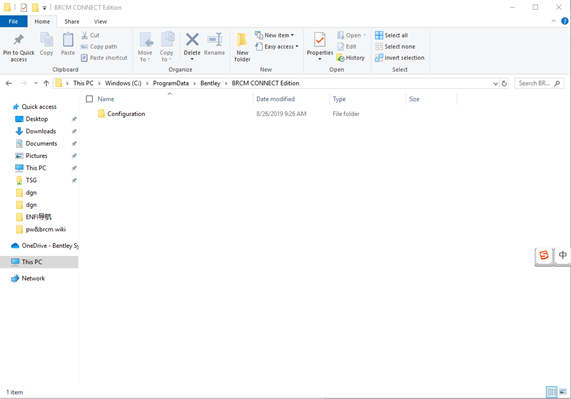This screenshot has height=399, width=571.
Task: Click the Delete ribbon button
Action: coord(192,46)
